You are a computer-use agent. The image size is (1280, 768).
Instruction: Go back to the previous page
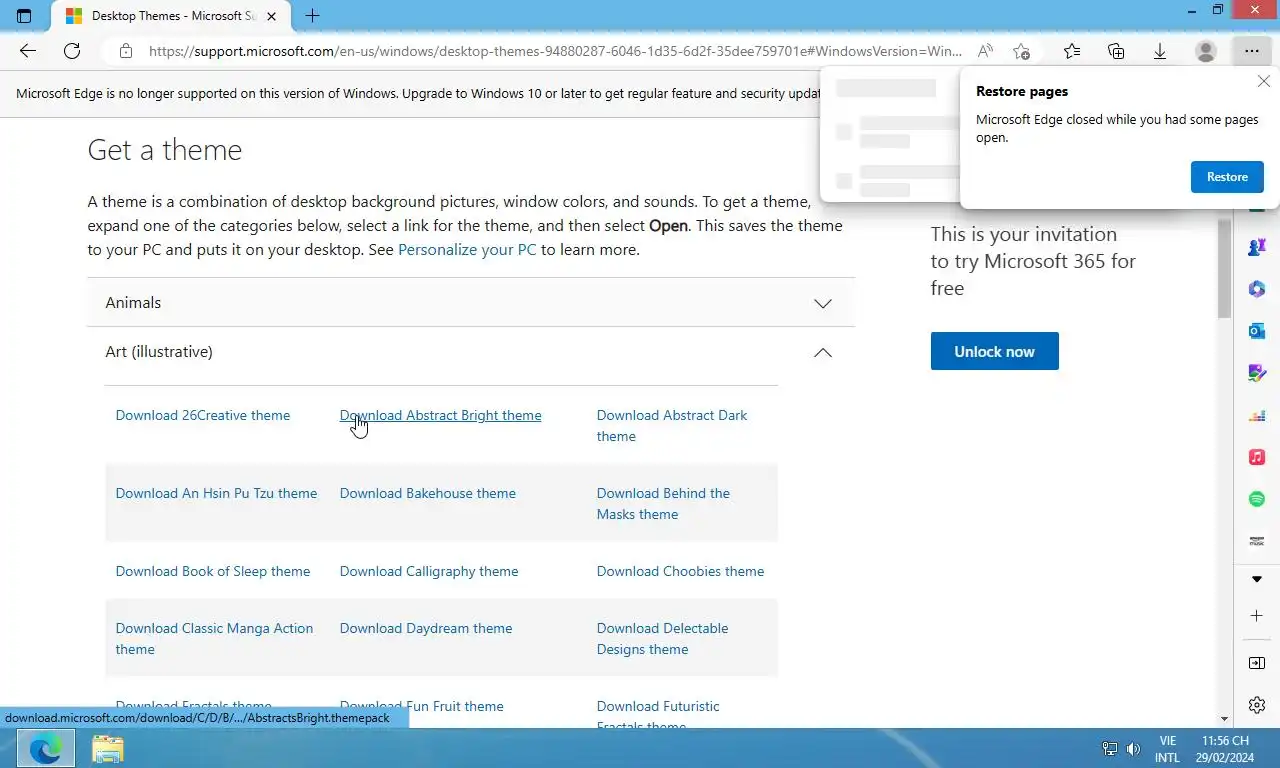28,51
